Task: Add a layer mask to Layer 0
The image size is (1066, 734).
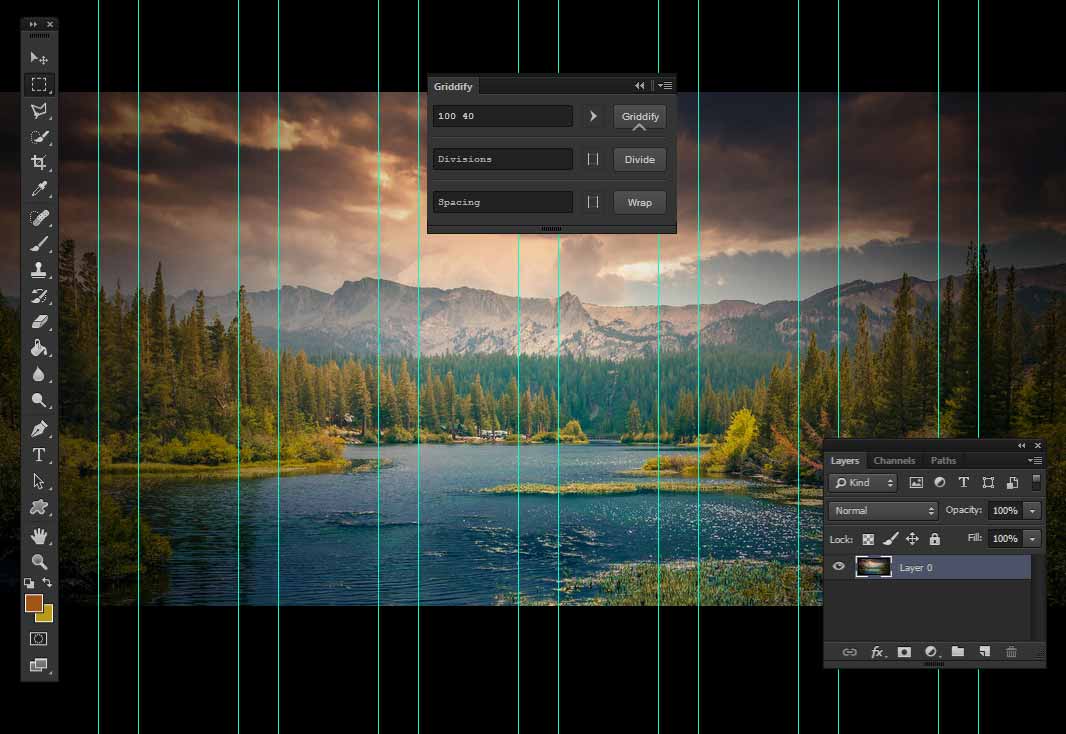Action: point(903,652)
